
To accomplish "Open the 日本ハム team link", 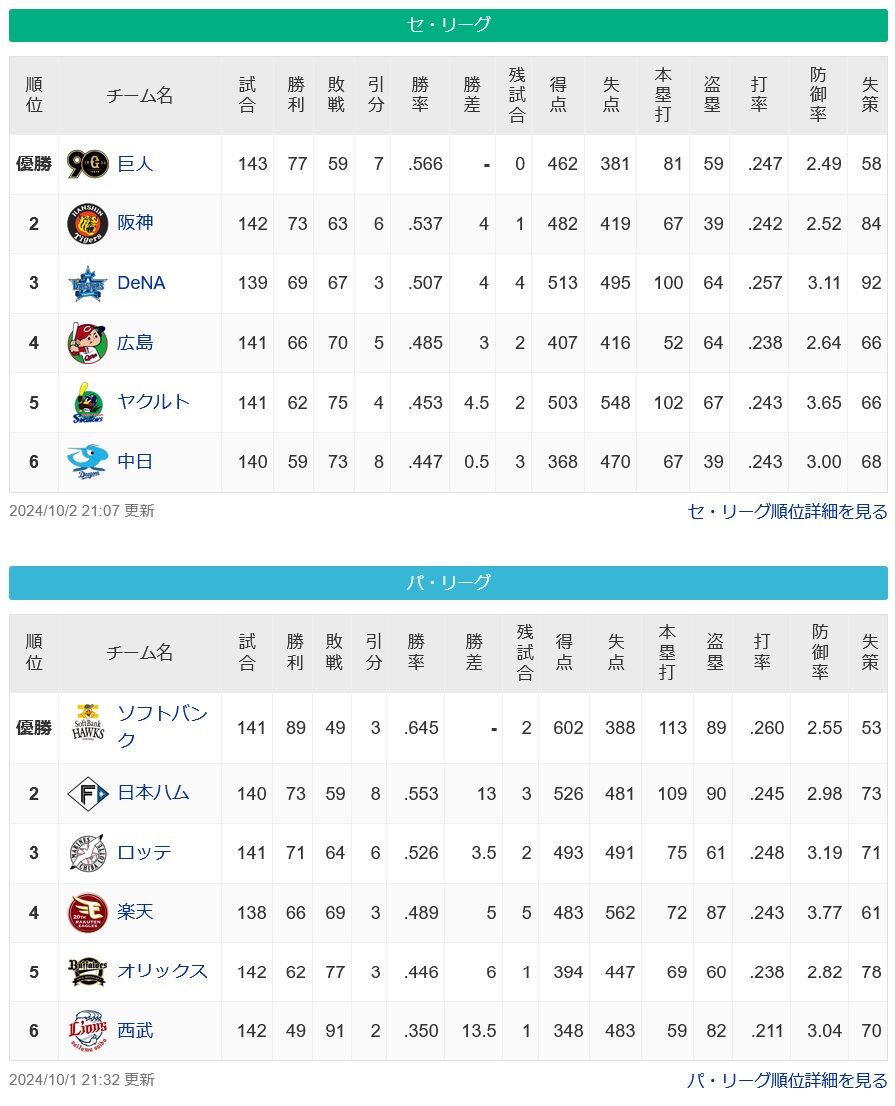I will coord(153,793).
